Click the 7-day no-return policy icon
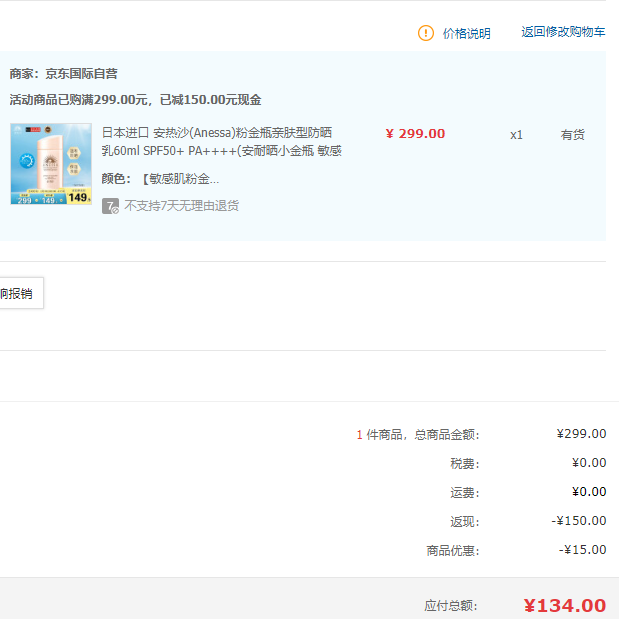This screenshot has height=619, width=619. pyautogui.click(x=110, y=206)
